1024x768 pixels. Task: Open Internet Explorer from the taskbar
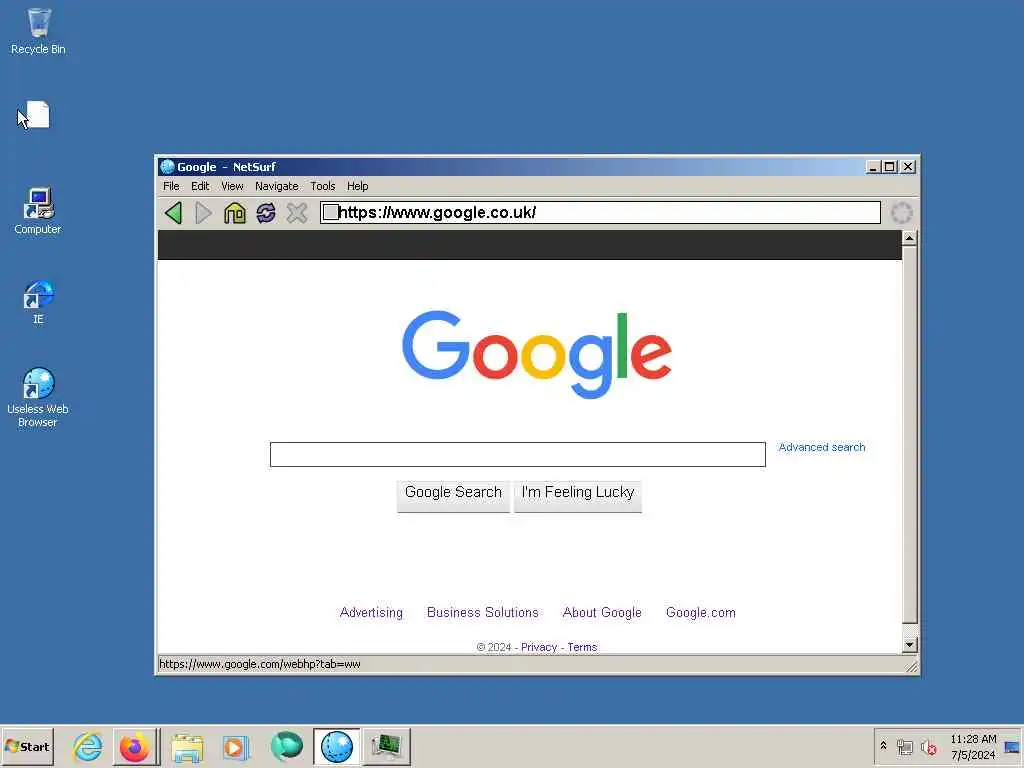click(x=88, y=746)
